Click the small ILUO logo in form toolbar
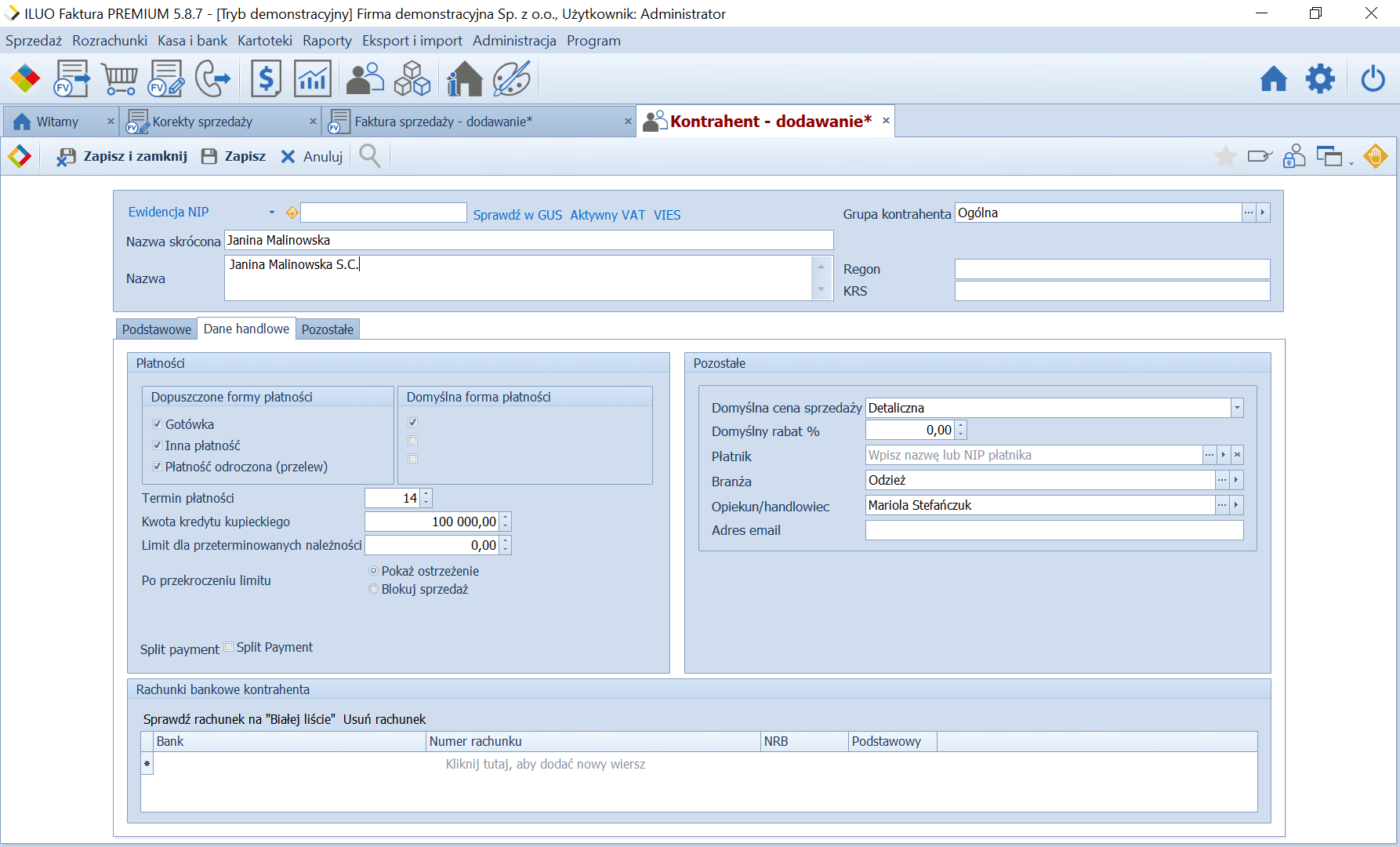Screen dimensions: 1400x847 point(20,156)
